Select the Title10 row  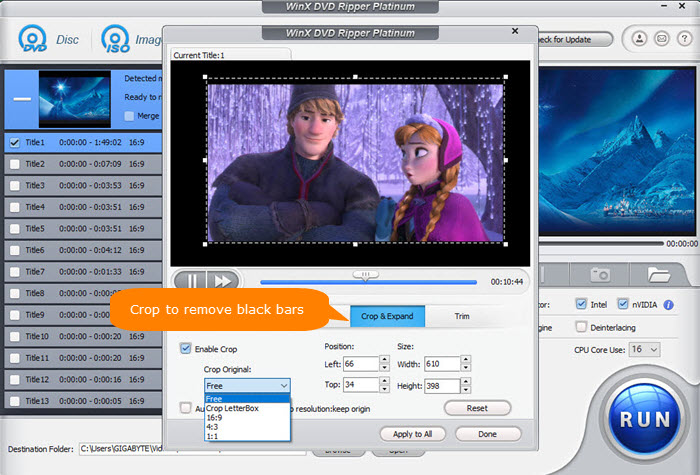[83, 336]
